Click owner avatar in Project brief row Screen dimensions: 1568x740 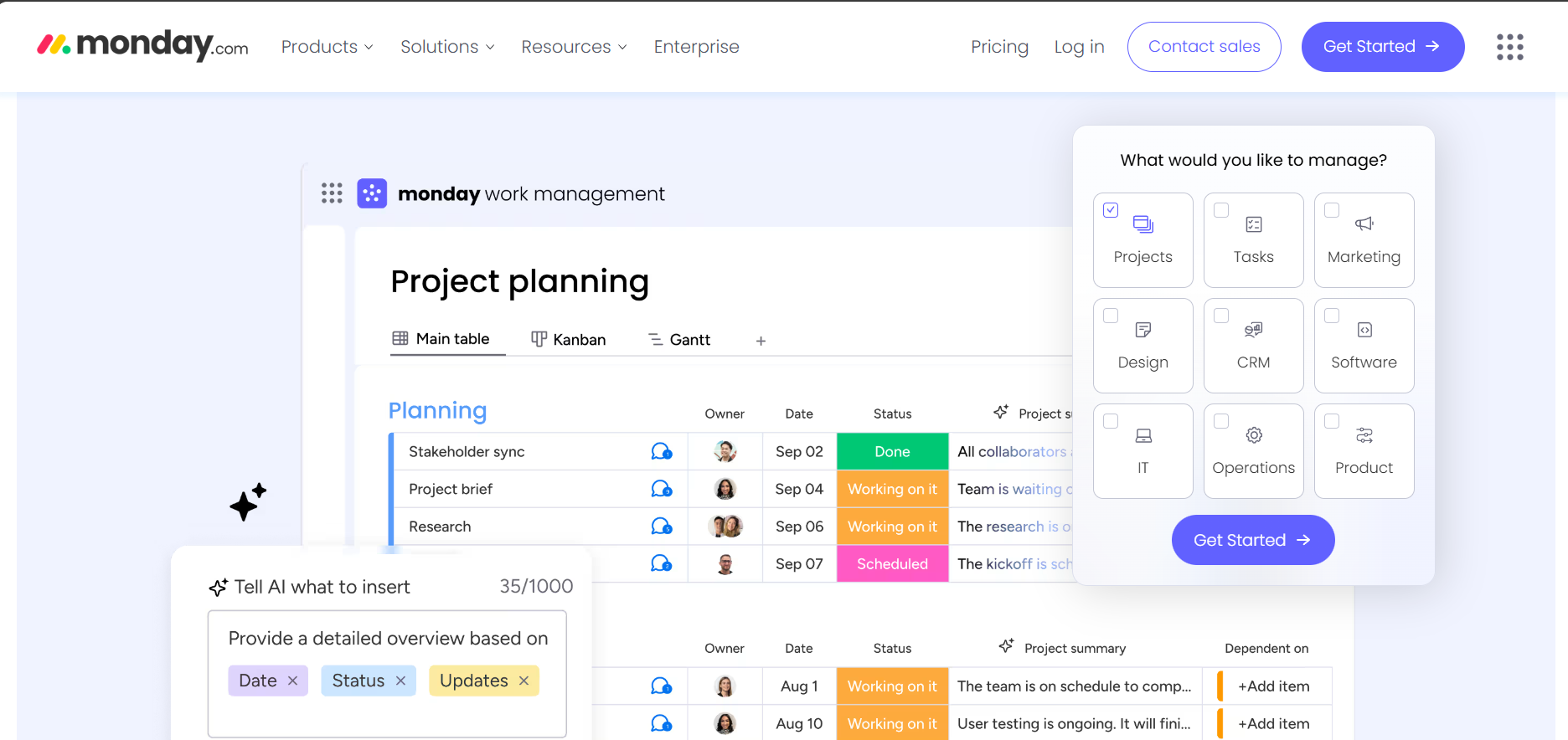click(725, 489)
